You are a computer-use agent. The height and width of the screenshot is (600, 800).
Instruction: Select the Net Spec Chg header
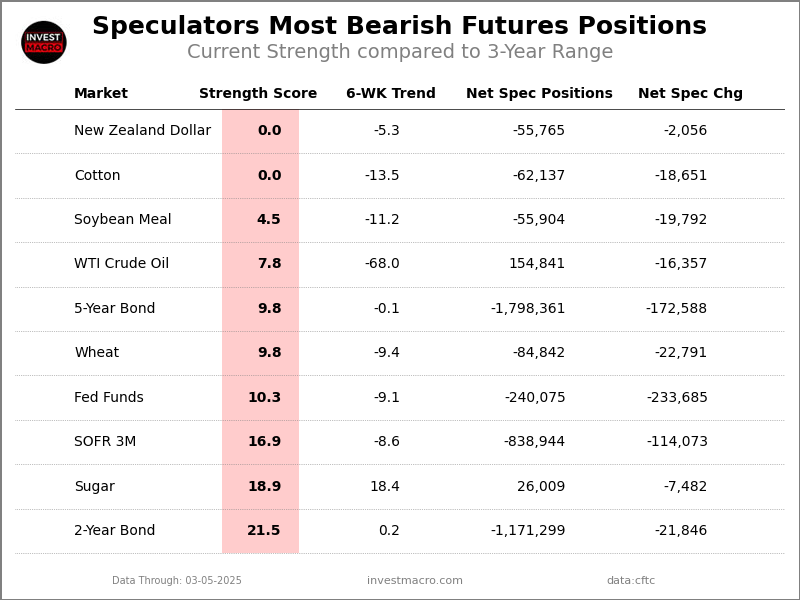(x=690, y=94)
